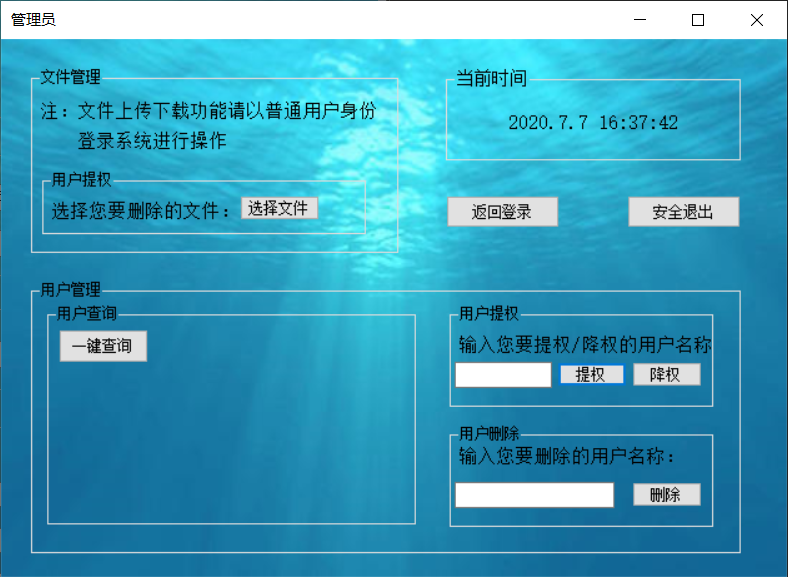The height and width of the screenshot is (577, 788).
Task: Click the 用户查询 group title
Action: [x=86, y=314]
